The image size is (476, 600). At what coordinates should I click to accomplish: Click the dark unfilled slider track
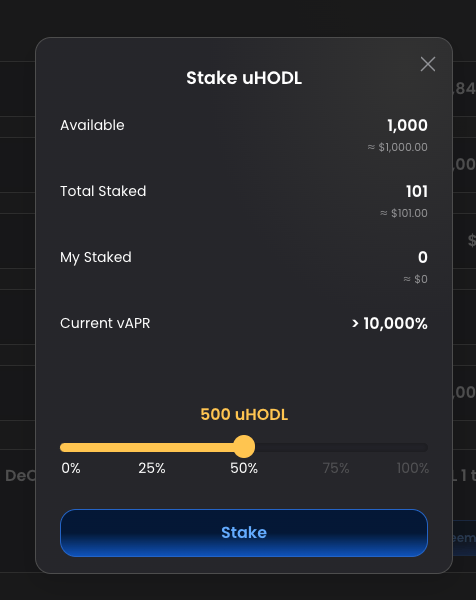point(341,447)
